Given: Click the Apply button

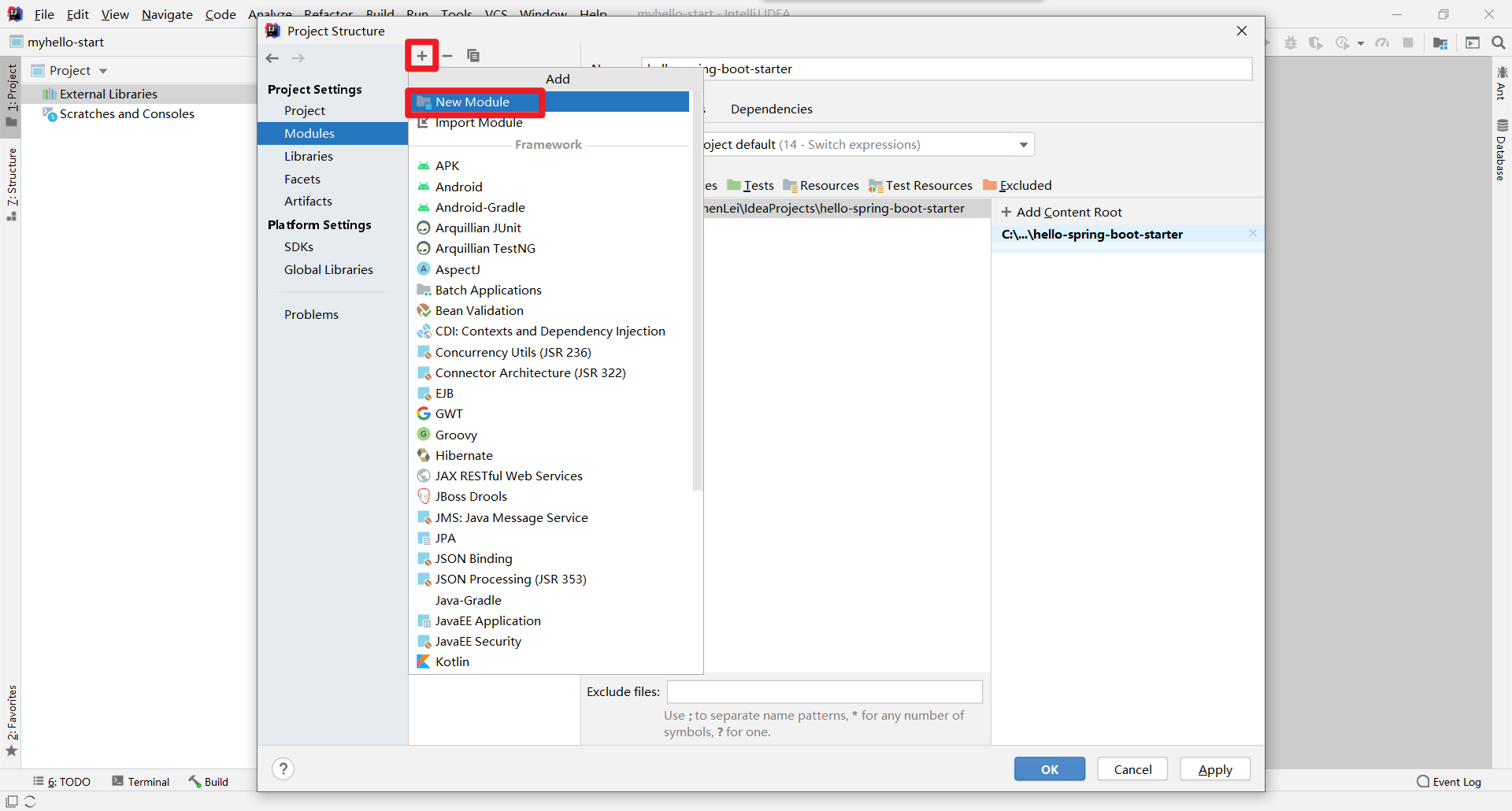Looking at the screenshot, I should (x=1215, y=769).
